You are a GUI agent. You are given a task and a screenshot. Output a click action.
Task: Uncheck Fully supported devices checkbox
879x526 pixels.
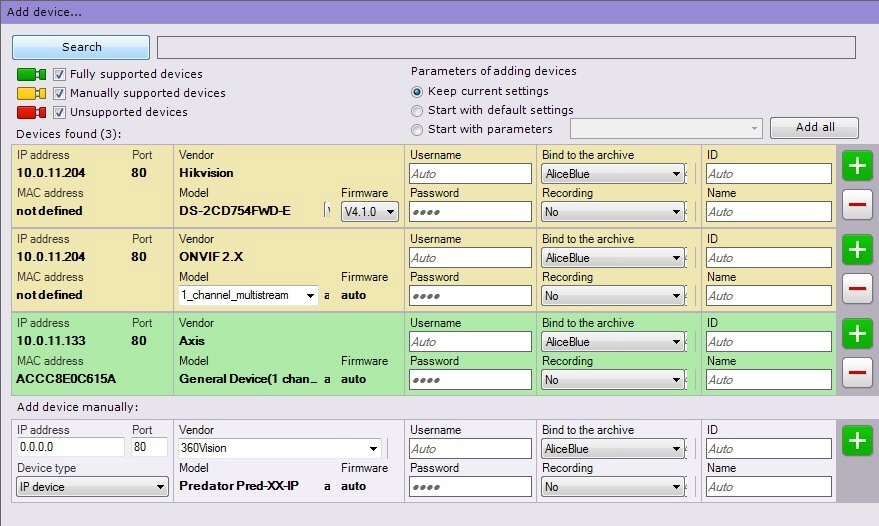pos(60,74)
